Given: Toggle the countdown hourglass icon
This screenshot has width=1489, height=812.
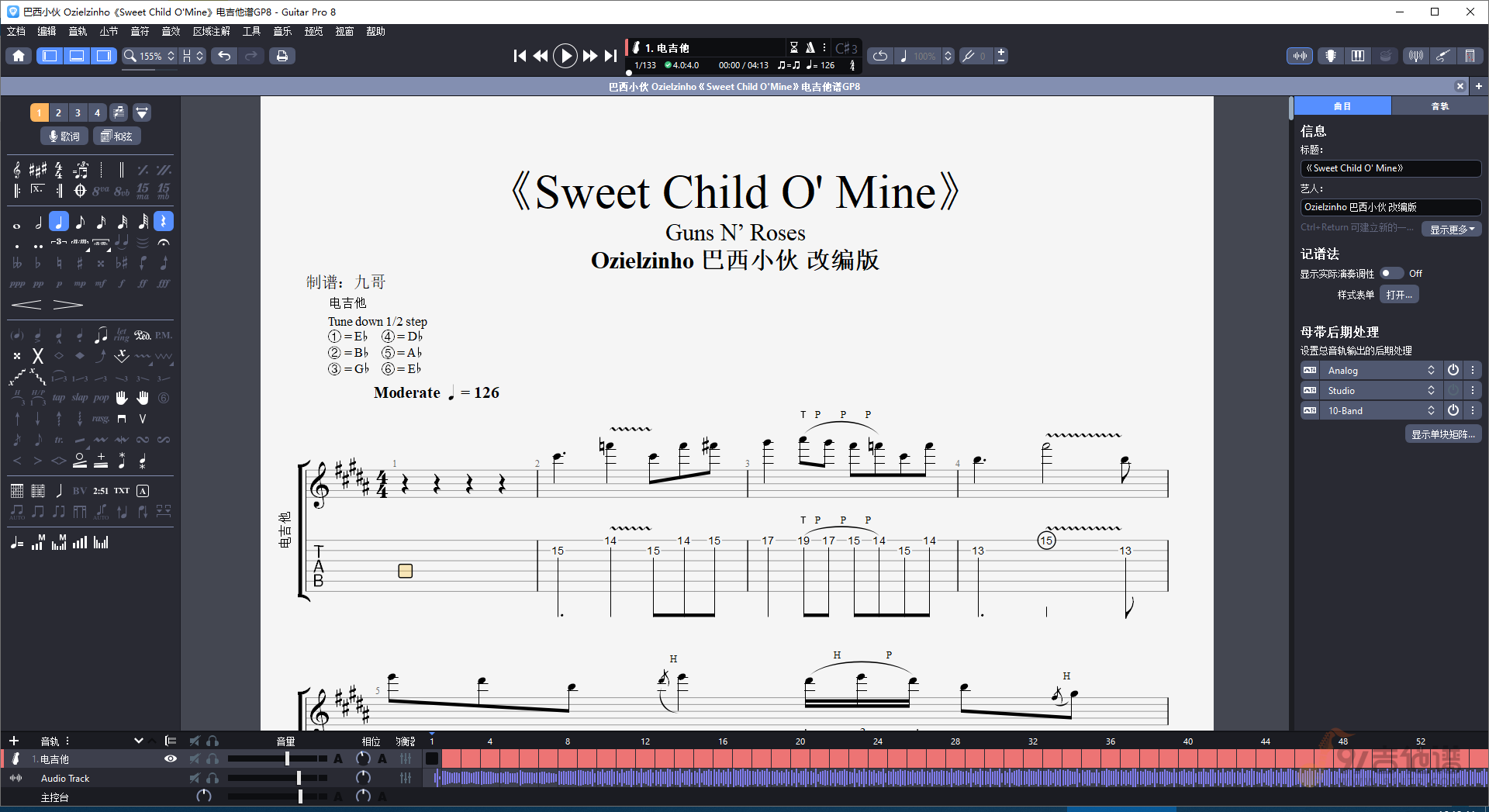Looking at the screenshot, I should (x=794, y=47).
